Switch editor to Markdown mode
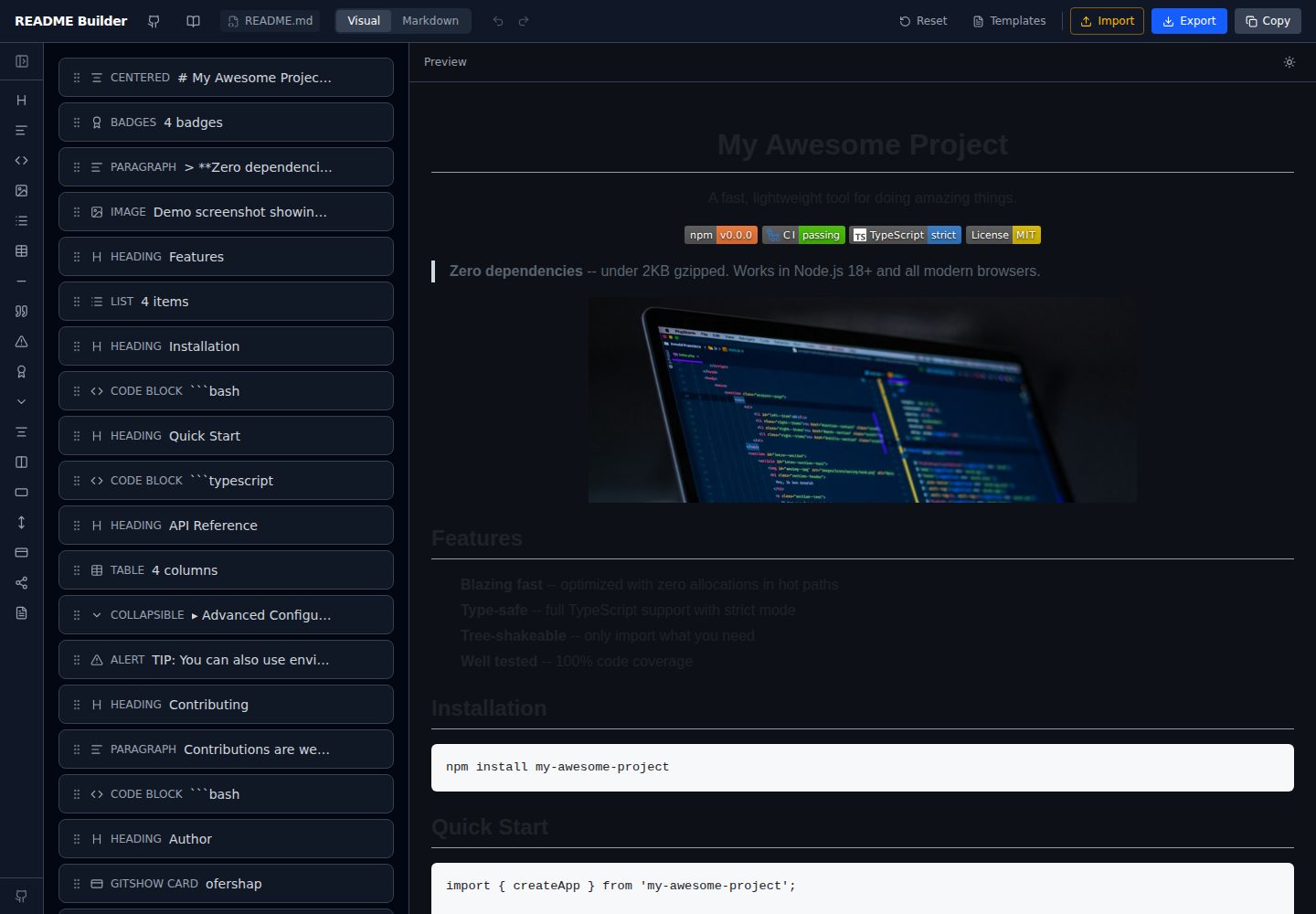Viewport: 1316px width, 914px height. 430,21
